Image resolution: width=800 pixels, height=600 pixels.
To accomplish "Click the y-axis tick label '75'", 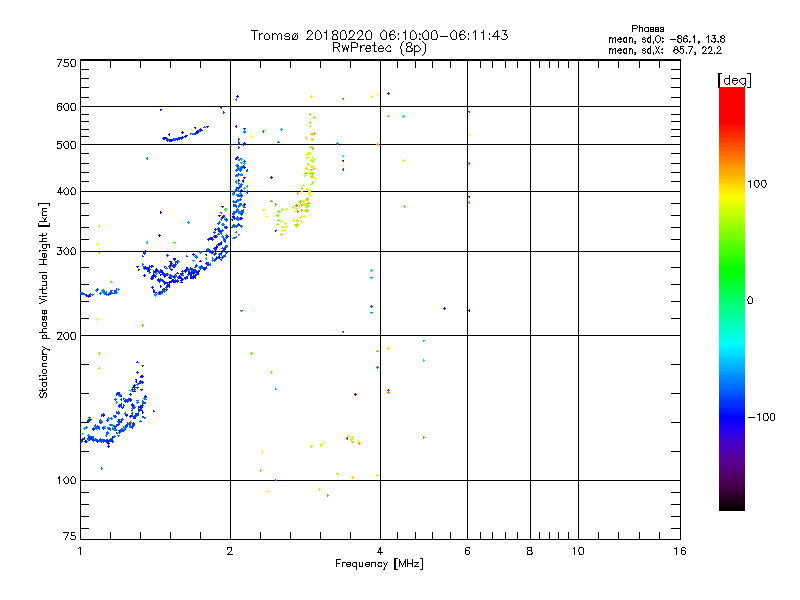I will [x=70, y=536].
